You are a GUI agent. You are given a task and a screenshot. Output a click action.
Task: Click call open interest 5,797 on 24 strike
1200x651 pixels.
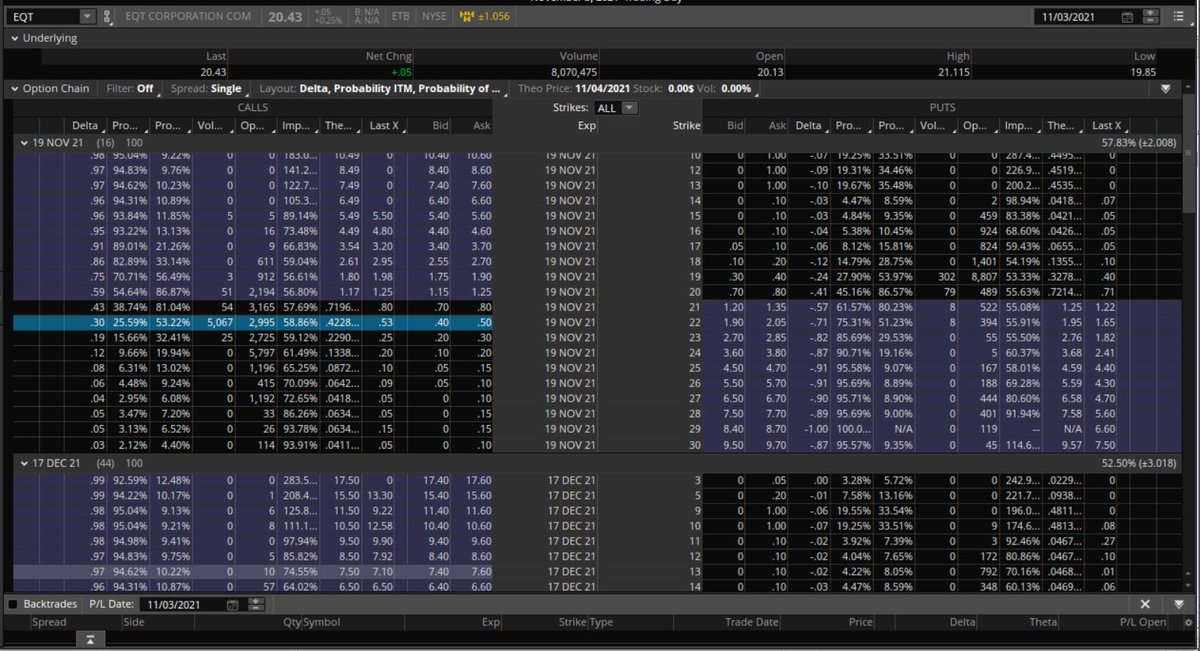point(260,354)
